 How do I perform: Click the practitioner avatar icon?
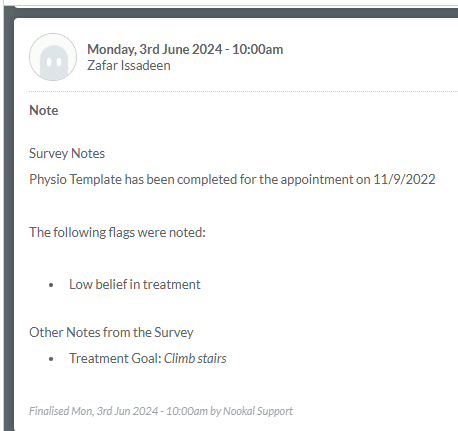(53, 57)
